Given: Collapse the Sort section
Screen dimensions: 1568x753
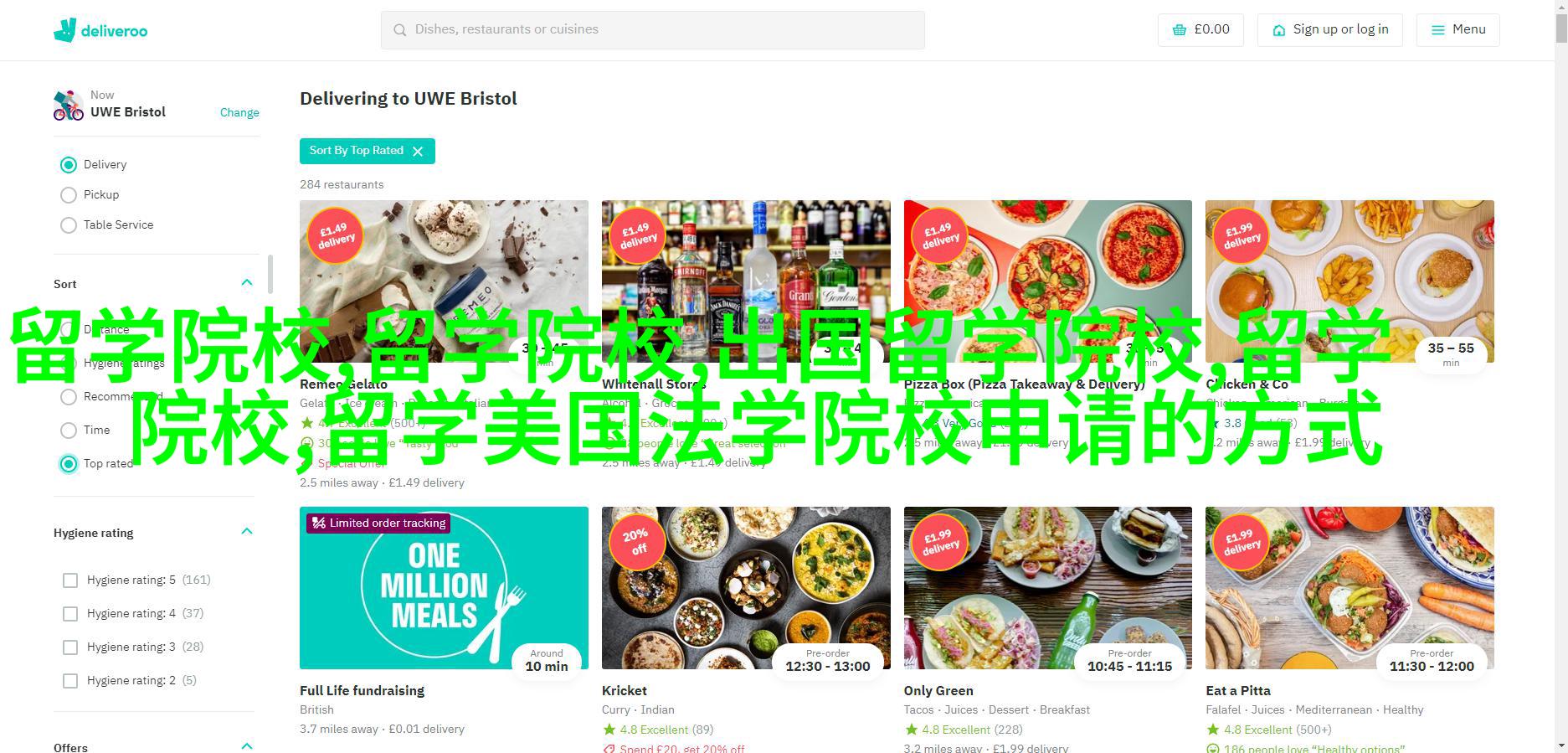Looking at the screenshot, I should tap(247, 283).
